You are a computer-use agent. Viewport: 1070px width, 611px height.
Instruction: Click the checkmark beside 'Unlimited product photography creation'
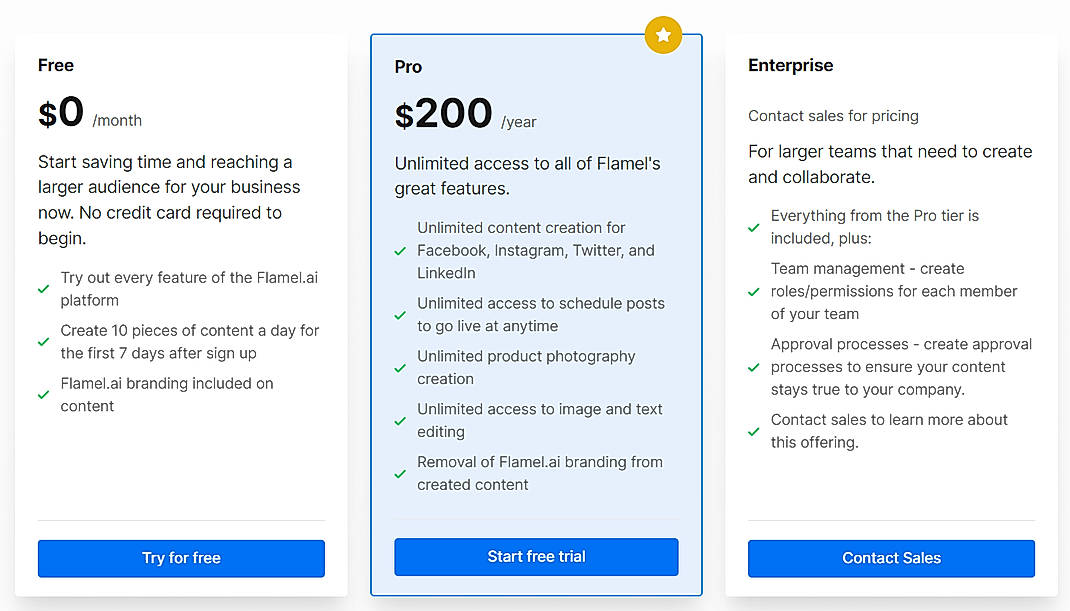(400, 368)
